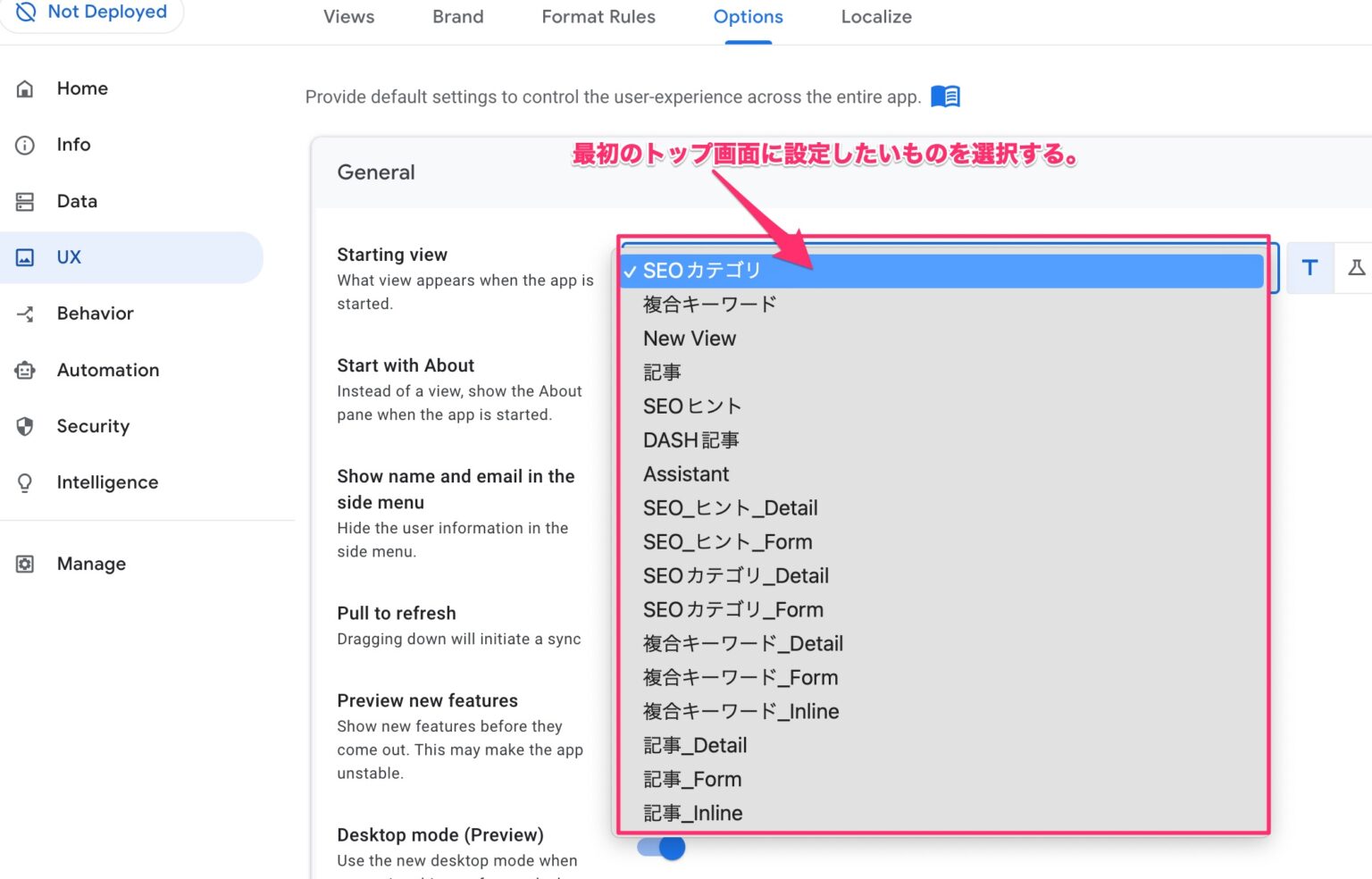This screenshot has width=1372, height=879.
Task: Switch to the flask formula mode
Action: (1357, 267)
